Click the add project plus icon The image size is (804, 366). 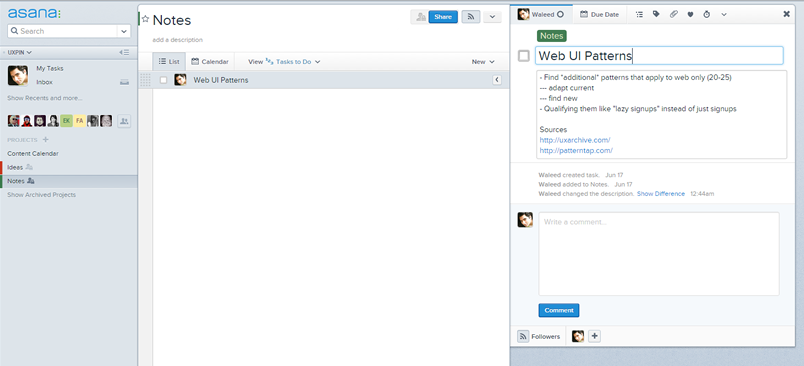(x=46, y=139)
